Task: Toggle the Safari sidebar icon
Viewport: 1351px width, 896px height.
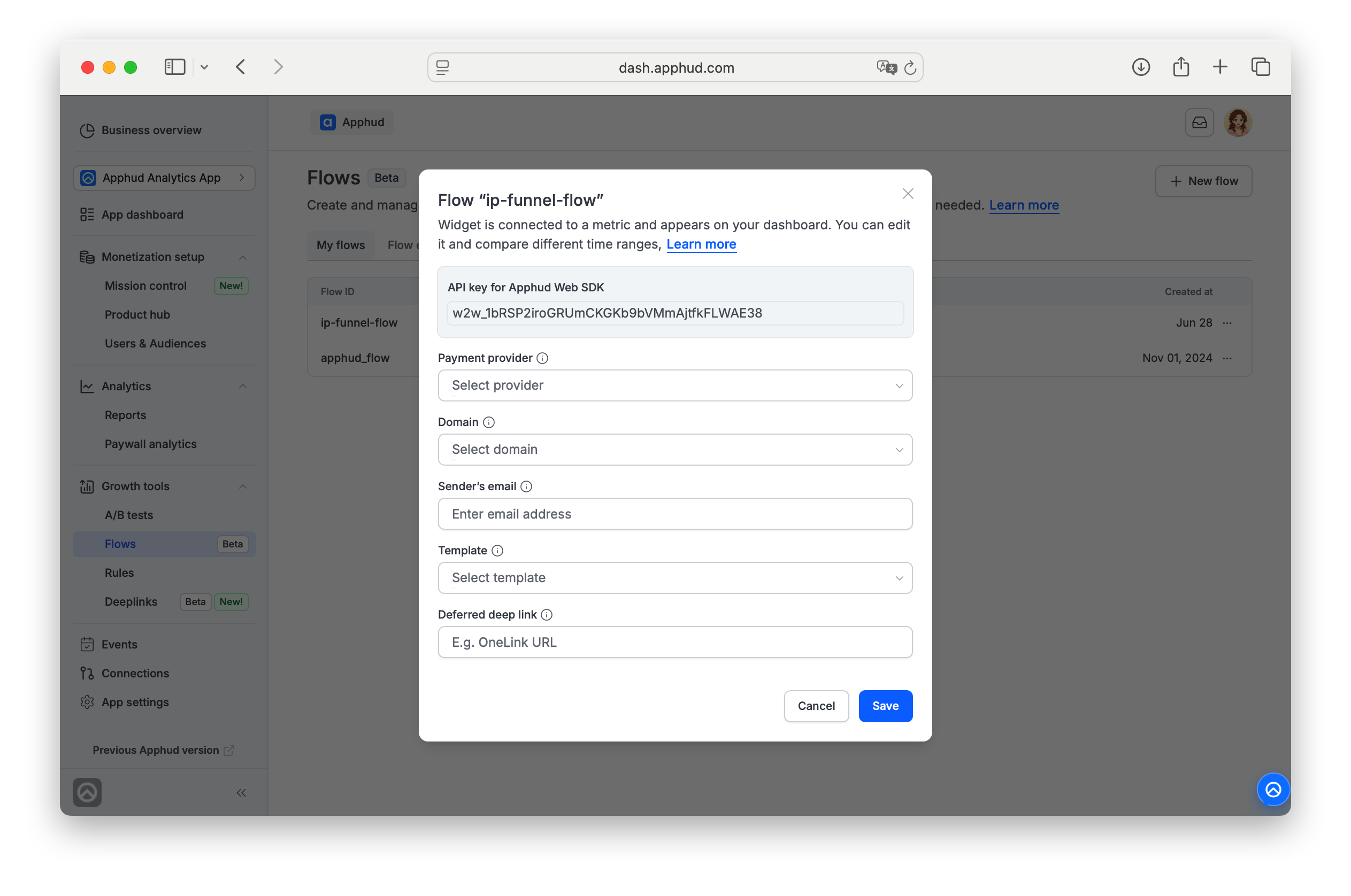Action: point(174,67)
